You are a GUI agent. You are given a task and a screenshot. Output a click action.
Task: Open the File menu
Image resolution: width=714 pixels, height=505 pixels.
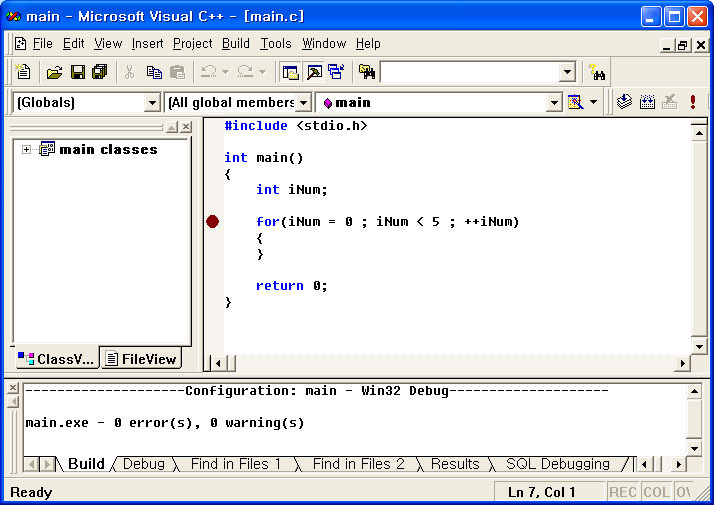tap(42, 44)
